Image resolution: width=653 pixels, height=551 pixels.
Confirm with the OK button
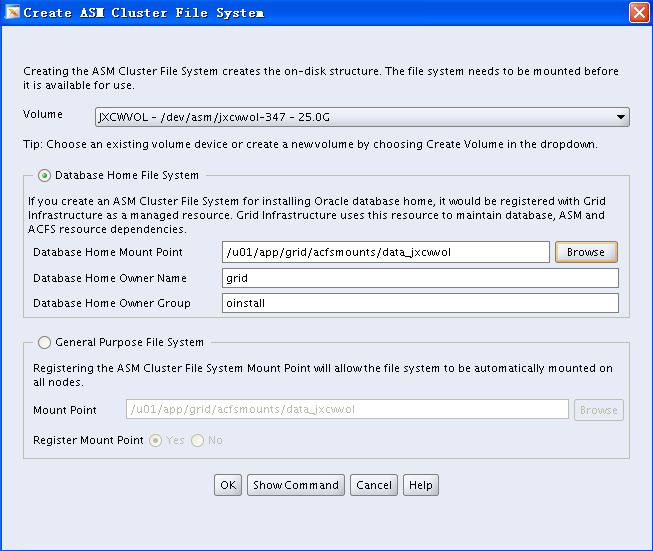228,485
